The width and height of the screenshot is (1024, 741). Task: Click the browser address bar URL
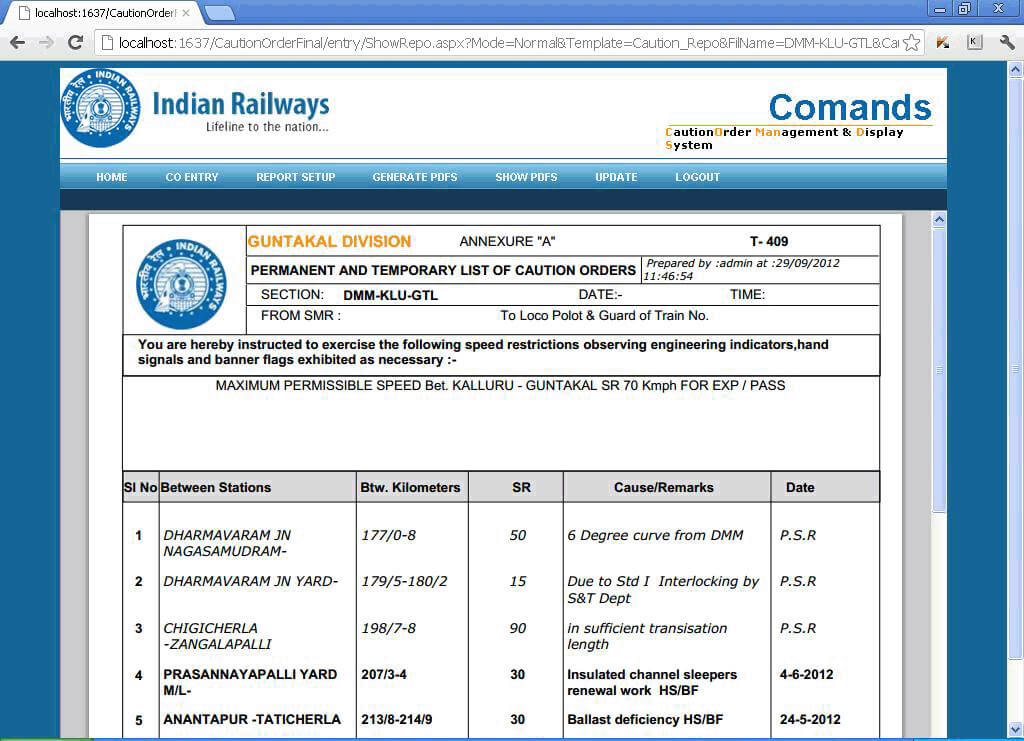click(508, 43)
